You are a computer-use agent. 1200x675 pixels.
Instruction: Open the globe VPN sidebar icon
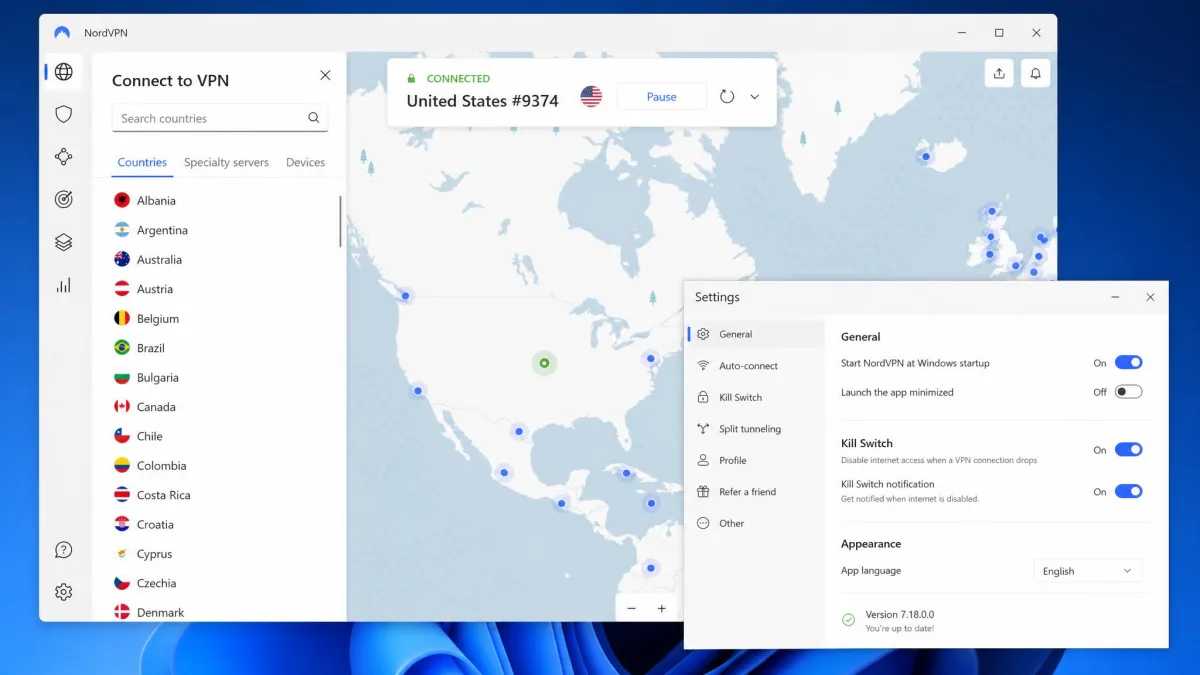tap(64, 72)
